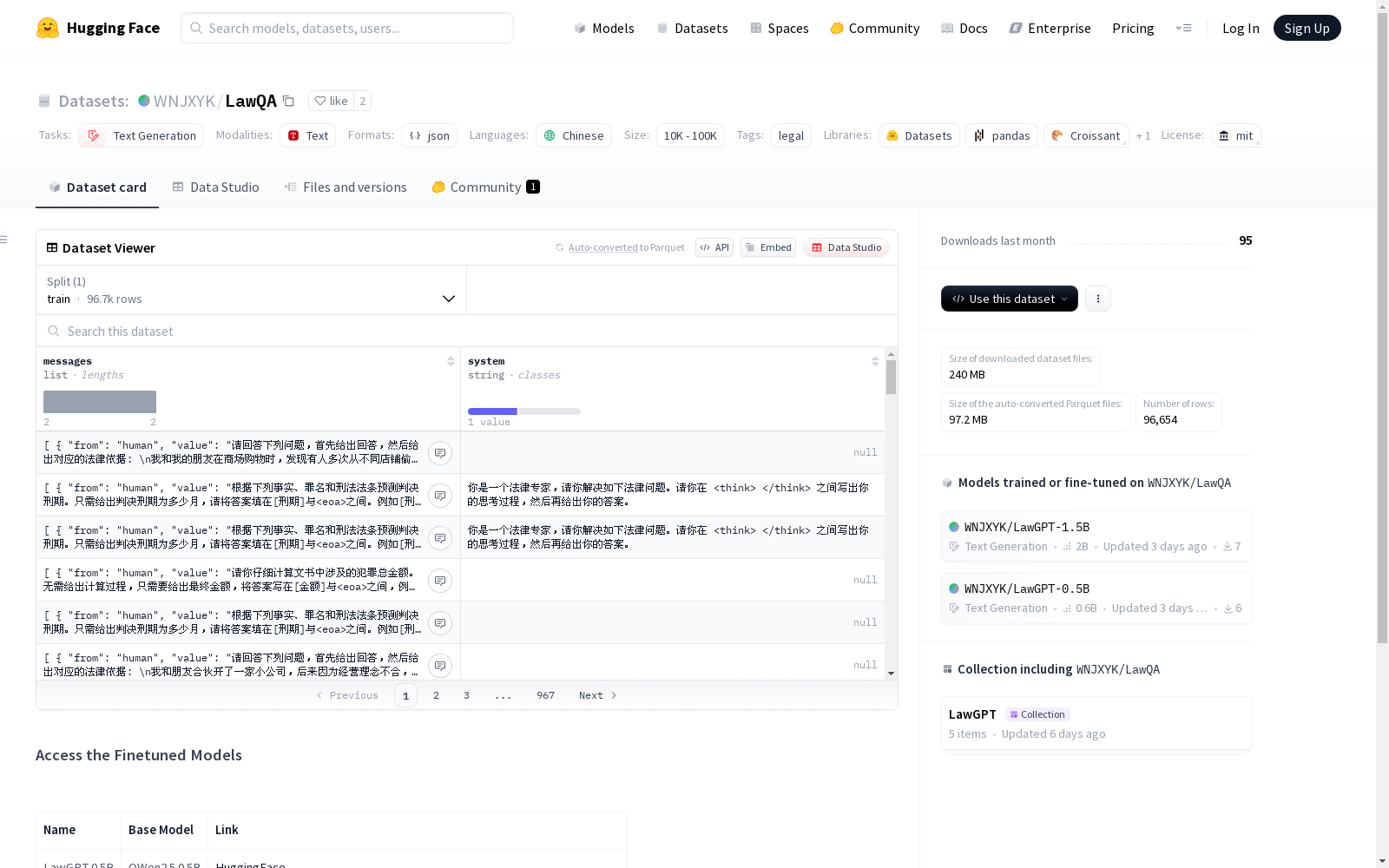The width and height of the screenshot is (1389, 868).
Task: Select the 10K - 100K size tag
Action: 690,135
